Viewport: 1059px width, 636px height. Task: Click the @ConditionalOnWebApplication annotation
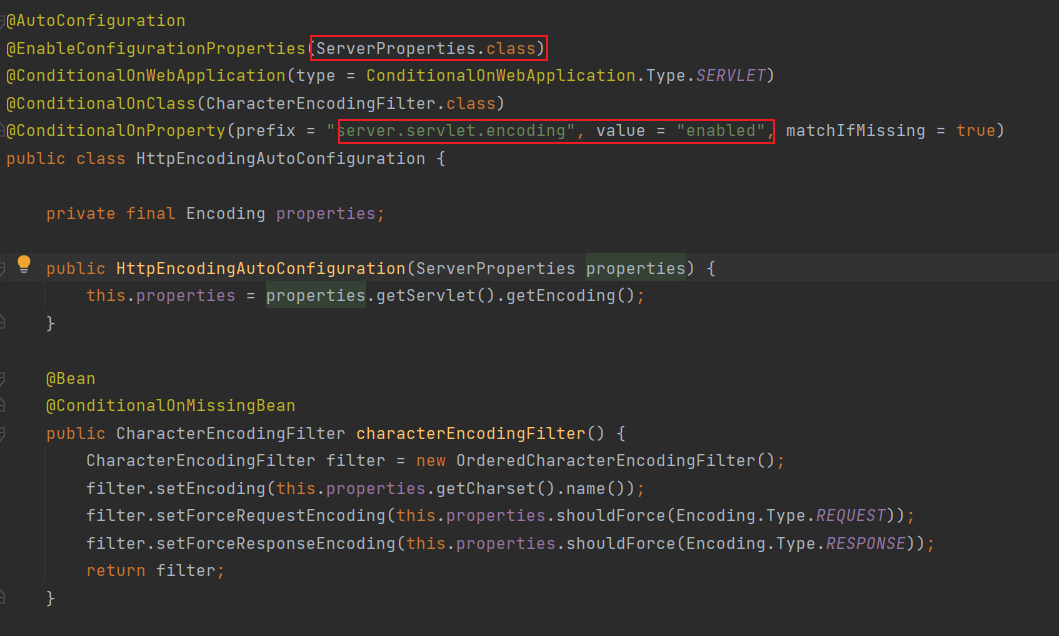tap(146, 76)
